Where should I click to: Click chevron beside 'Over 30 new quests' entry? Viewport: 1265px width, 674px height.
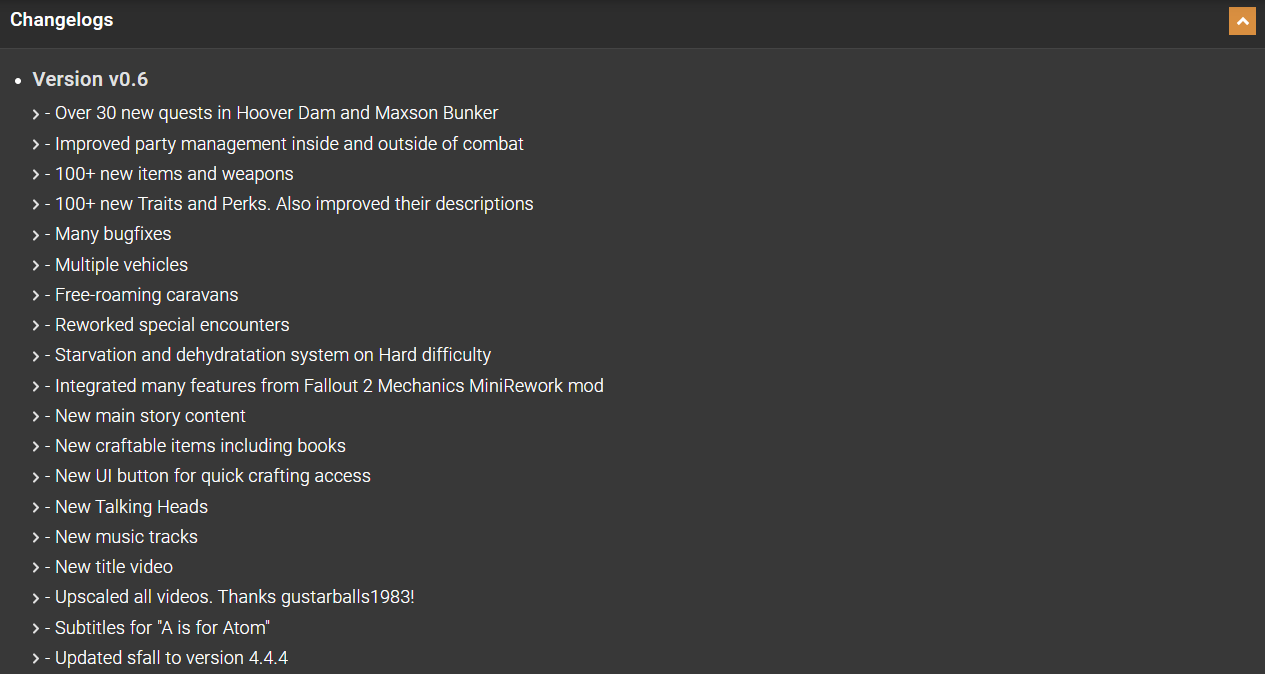tap(36, 114)
